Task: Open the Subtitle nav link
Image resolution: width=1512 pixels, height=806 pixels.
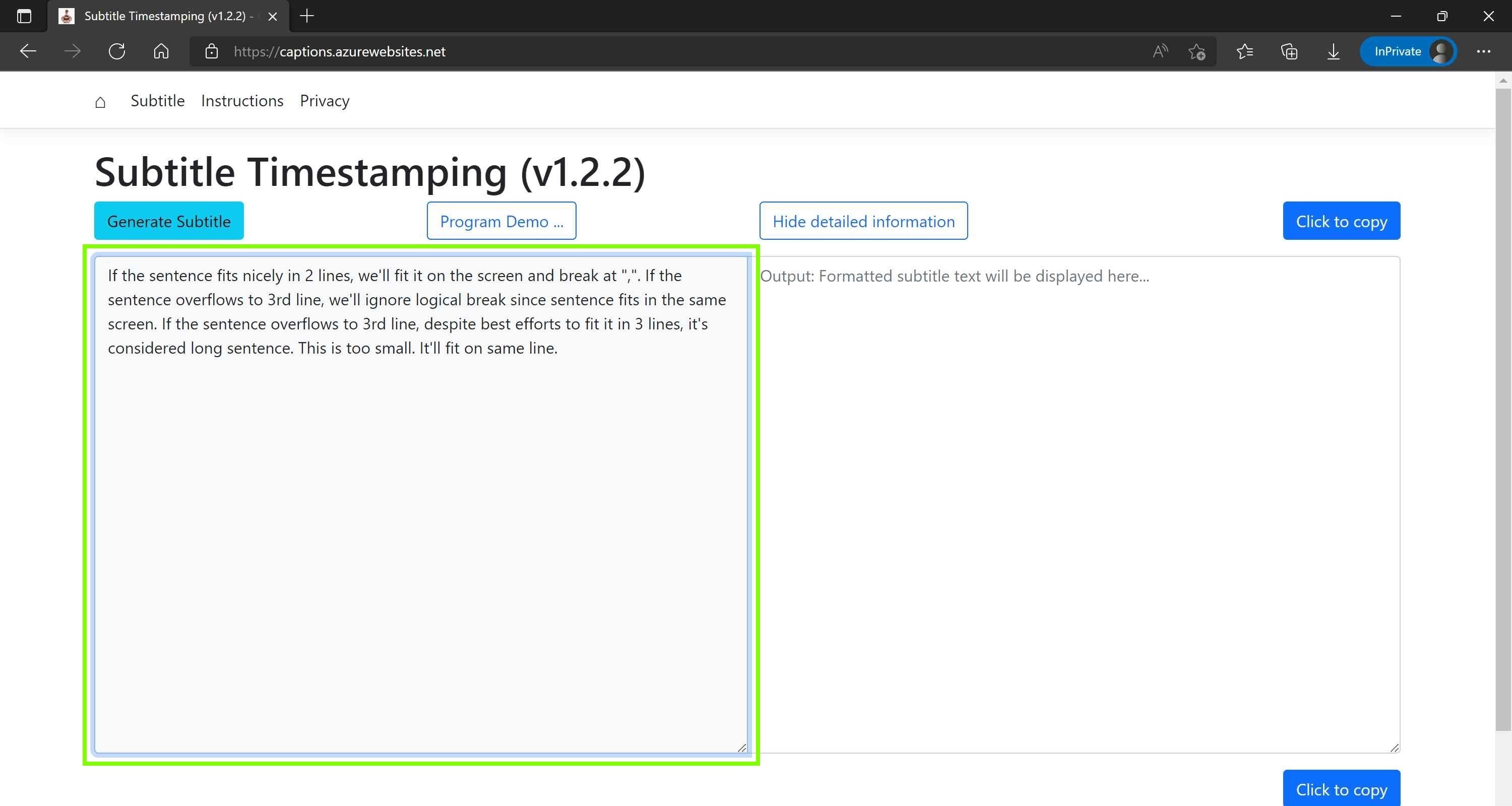Action: point(157,101)
